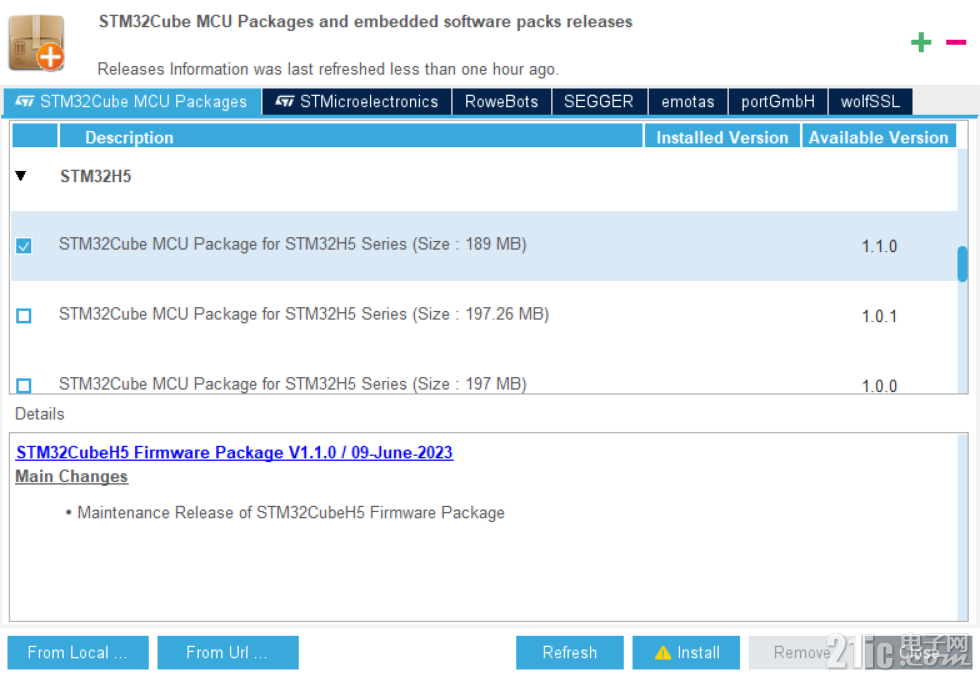The image size is (980, 676).
Task: Collapse the STM32H5 series group
Action: tap(20, 175)
